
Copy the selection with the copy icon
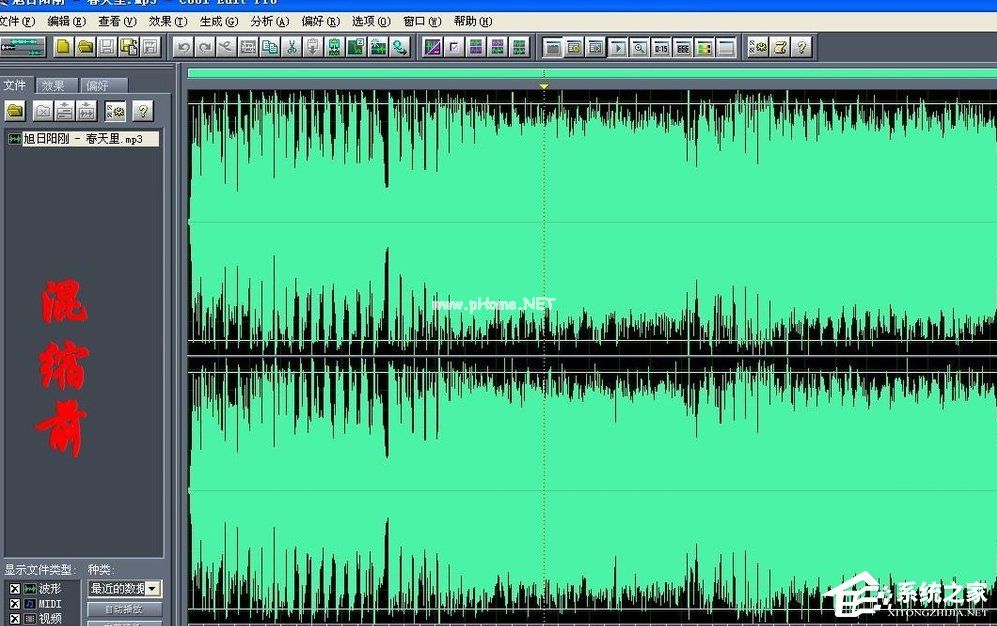click(270, 47)
